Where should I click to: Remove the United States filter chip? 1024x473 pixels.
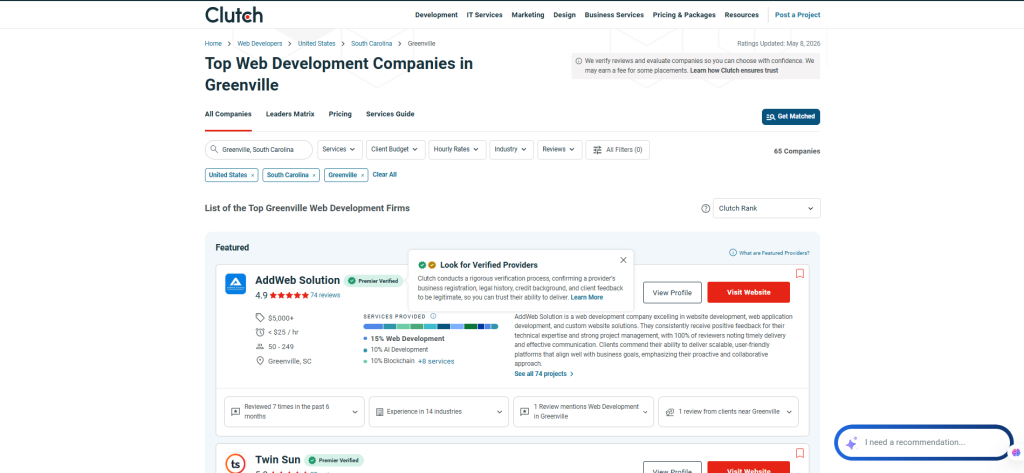[252, 176]
